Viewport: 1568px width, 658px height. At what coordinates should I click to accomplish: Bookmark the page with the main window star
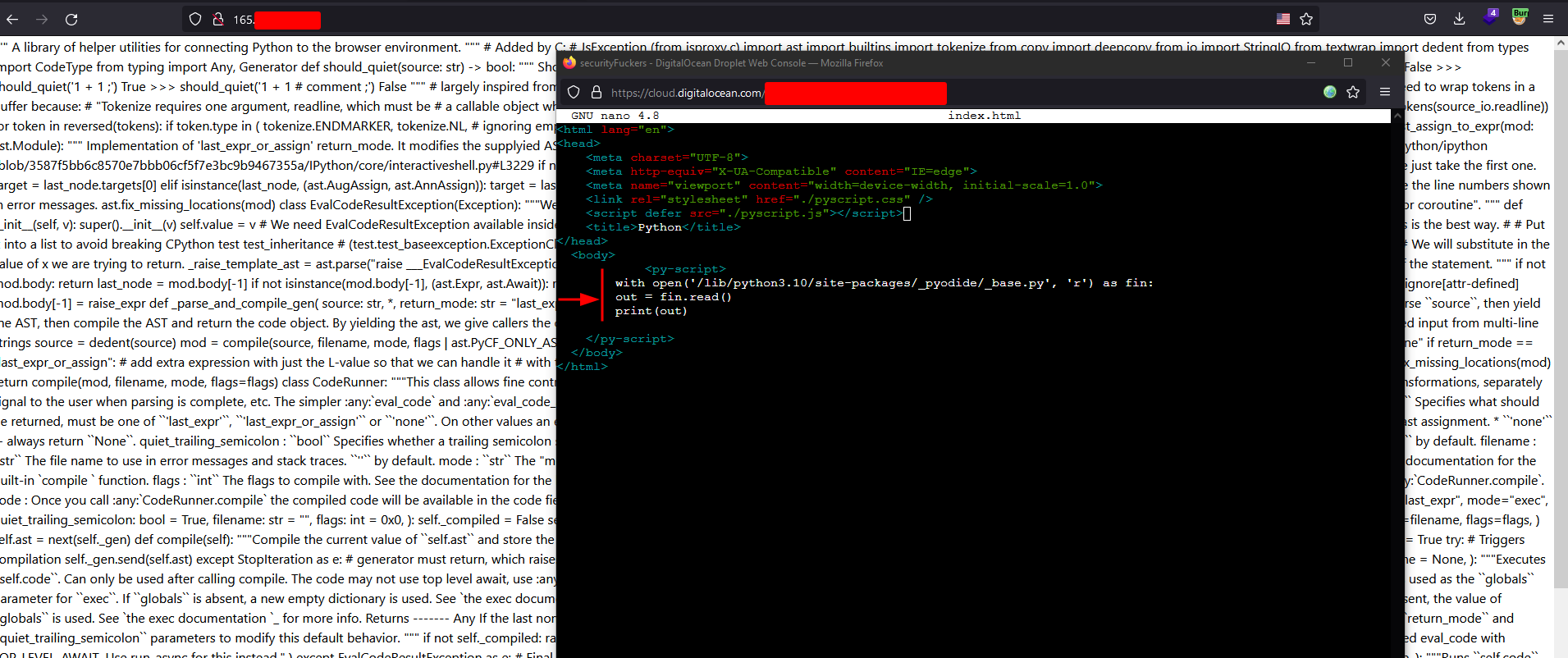click(1306, 19)
